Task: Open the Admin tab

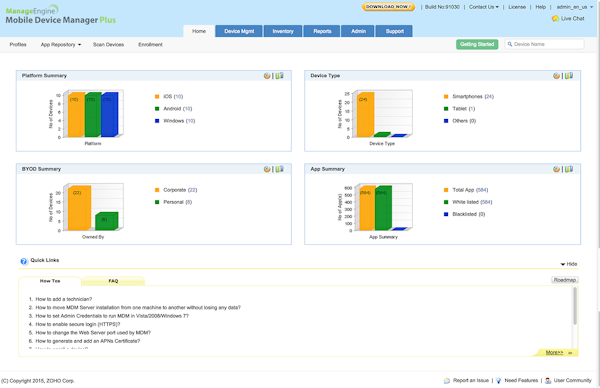Action: pyautogui.click(x=358, y=31)
